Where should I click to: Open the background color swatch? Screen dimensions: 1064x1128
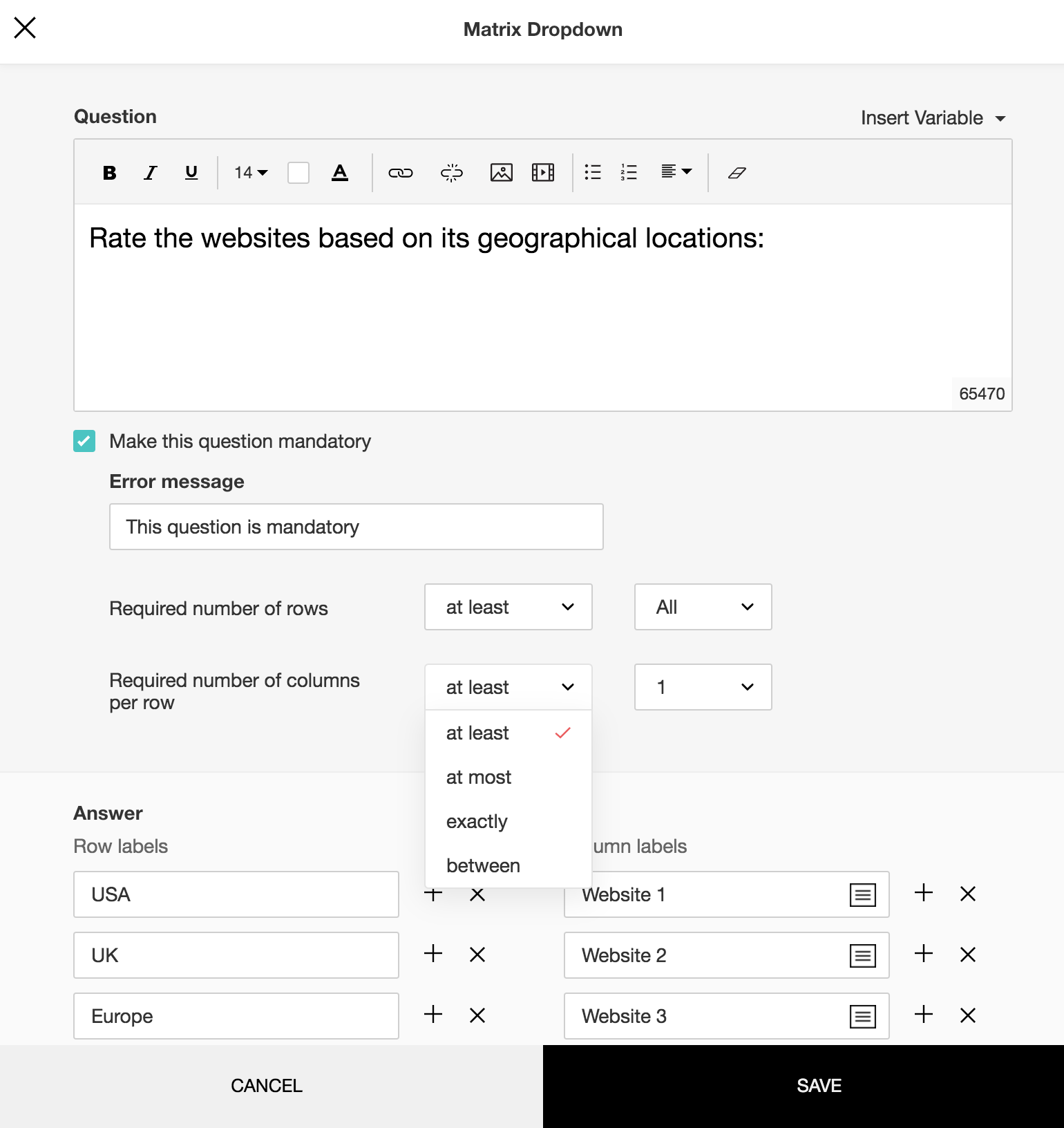click(298, 173)
